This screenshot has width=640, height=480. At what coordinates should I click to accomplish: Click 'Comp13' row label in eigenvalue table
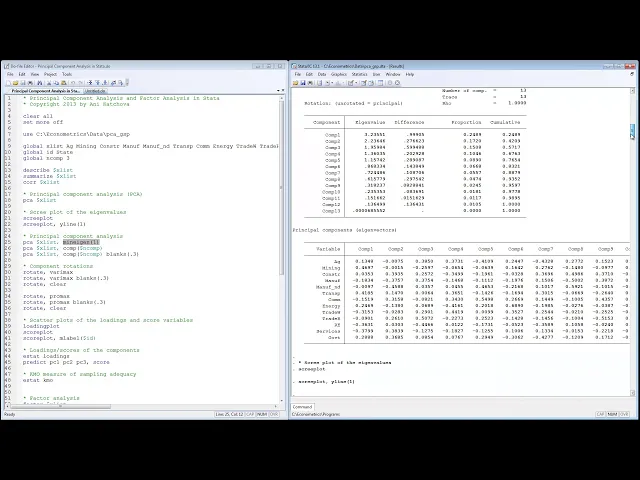(331, 211)
